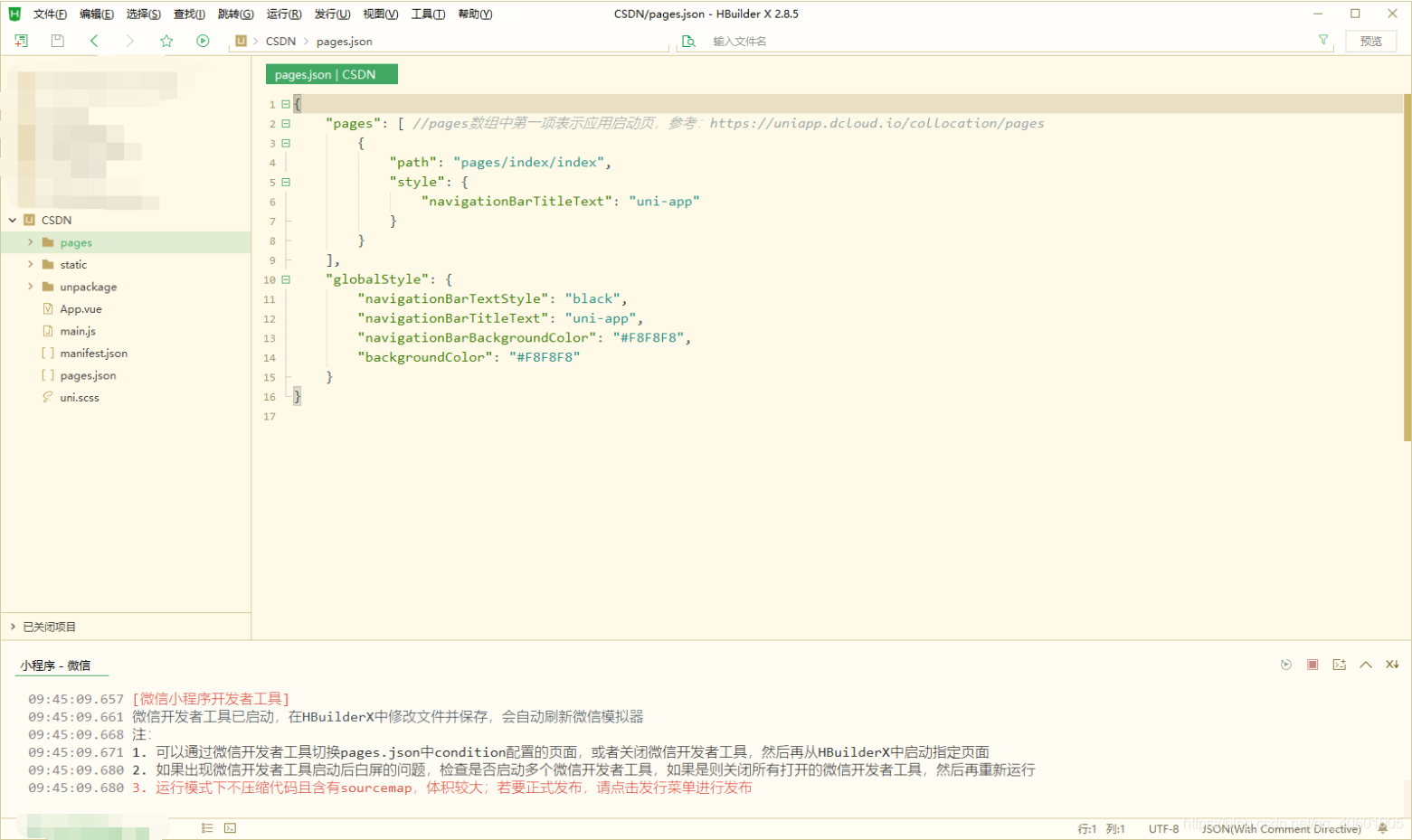Viewport: 1412px width, 840px height.
Task: Click the notification bell icon
Action: pos(1382,828)
